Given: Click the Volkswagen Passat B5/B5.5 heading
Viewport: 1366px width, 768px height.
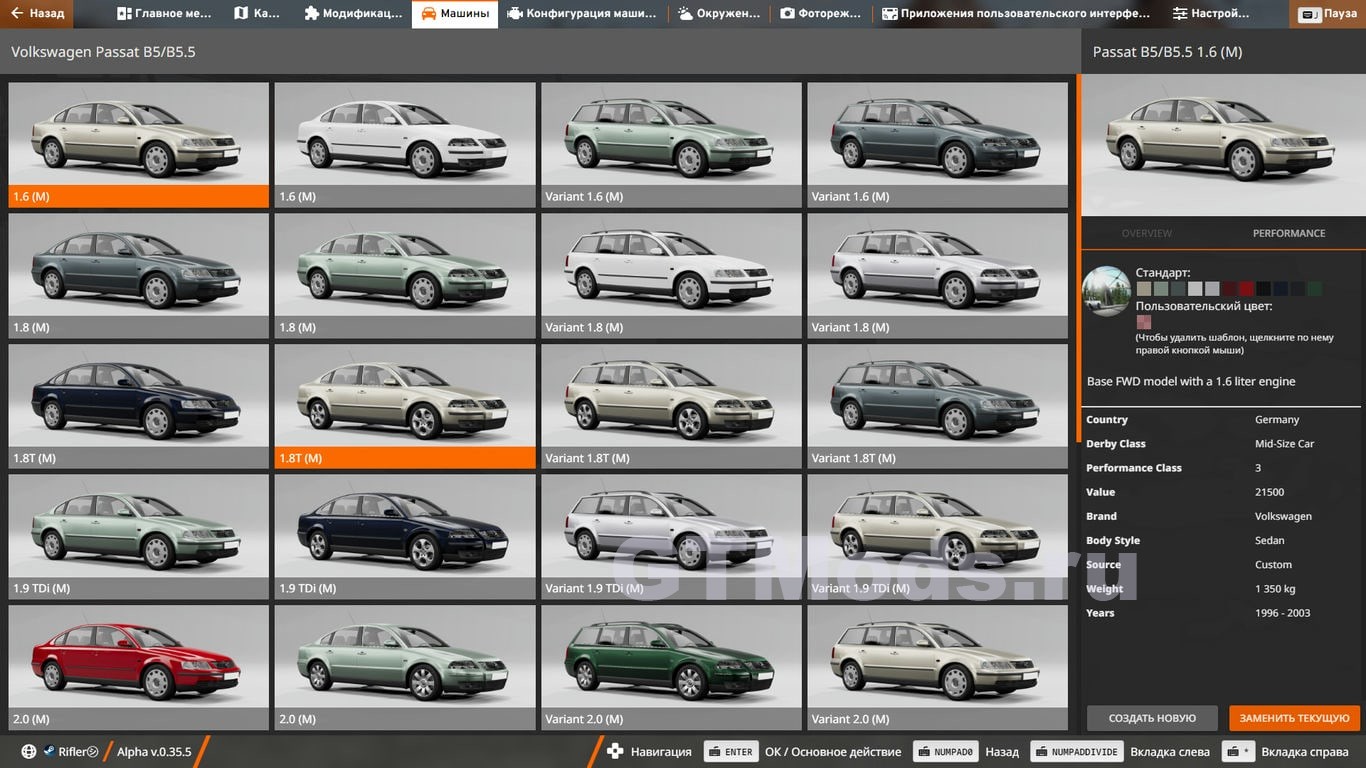Looking at the screenshot, I should pos(103,52).
